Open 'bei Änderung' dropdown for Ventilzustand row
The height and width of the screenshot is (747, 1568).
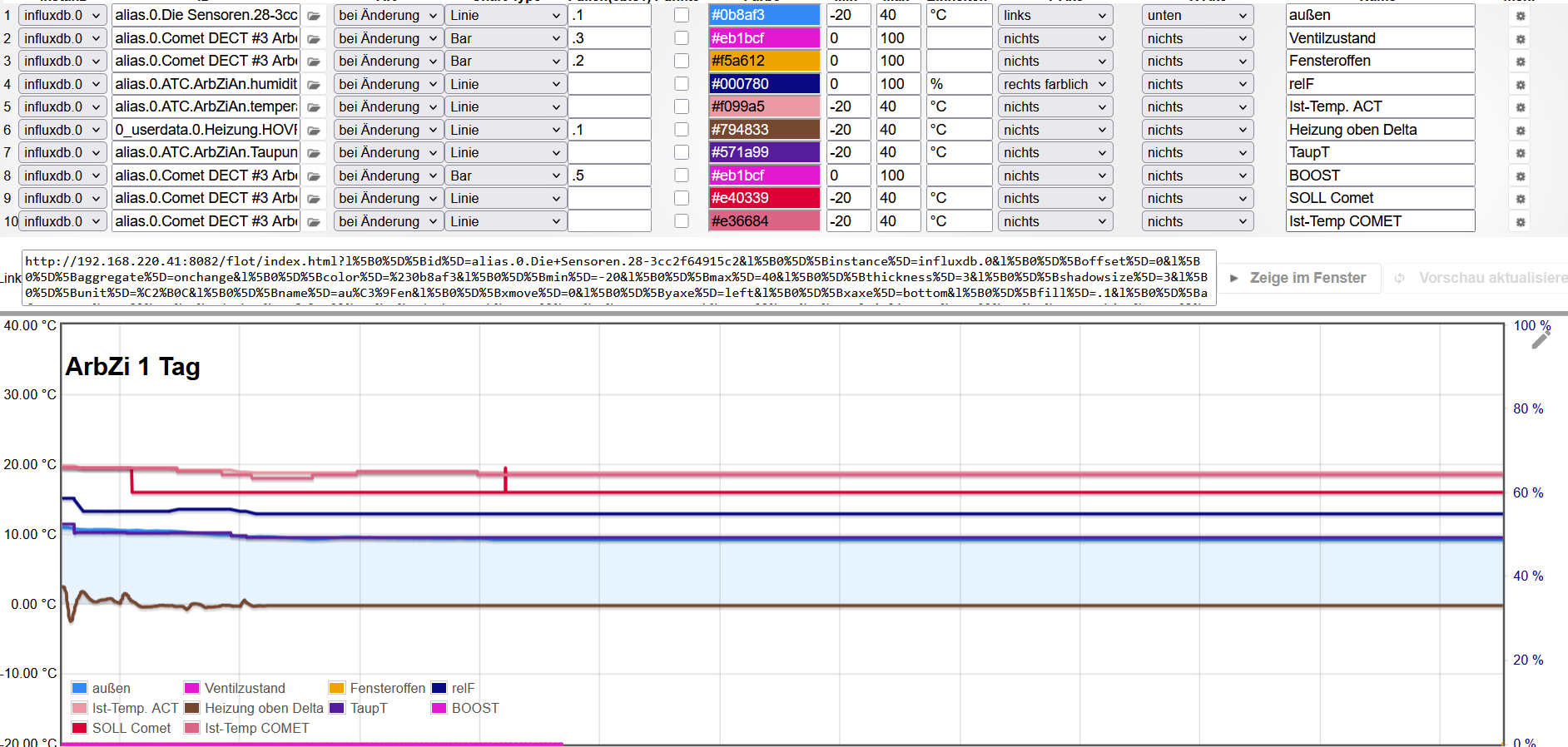tap(388, 38)
